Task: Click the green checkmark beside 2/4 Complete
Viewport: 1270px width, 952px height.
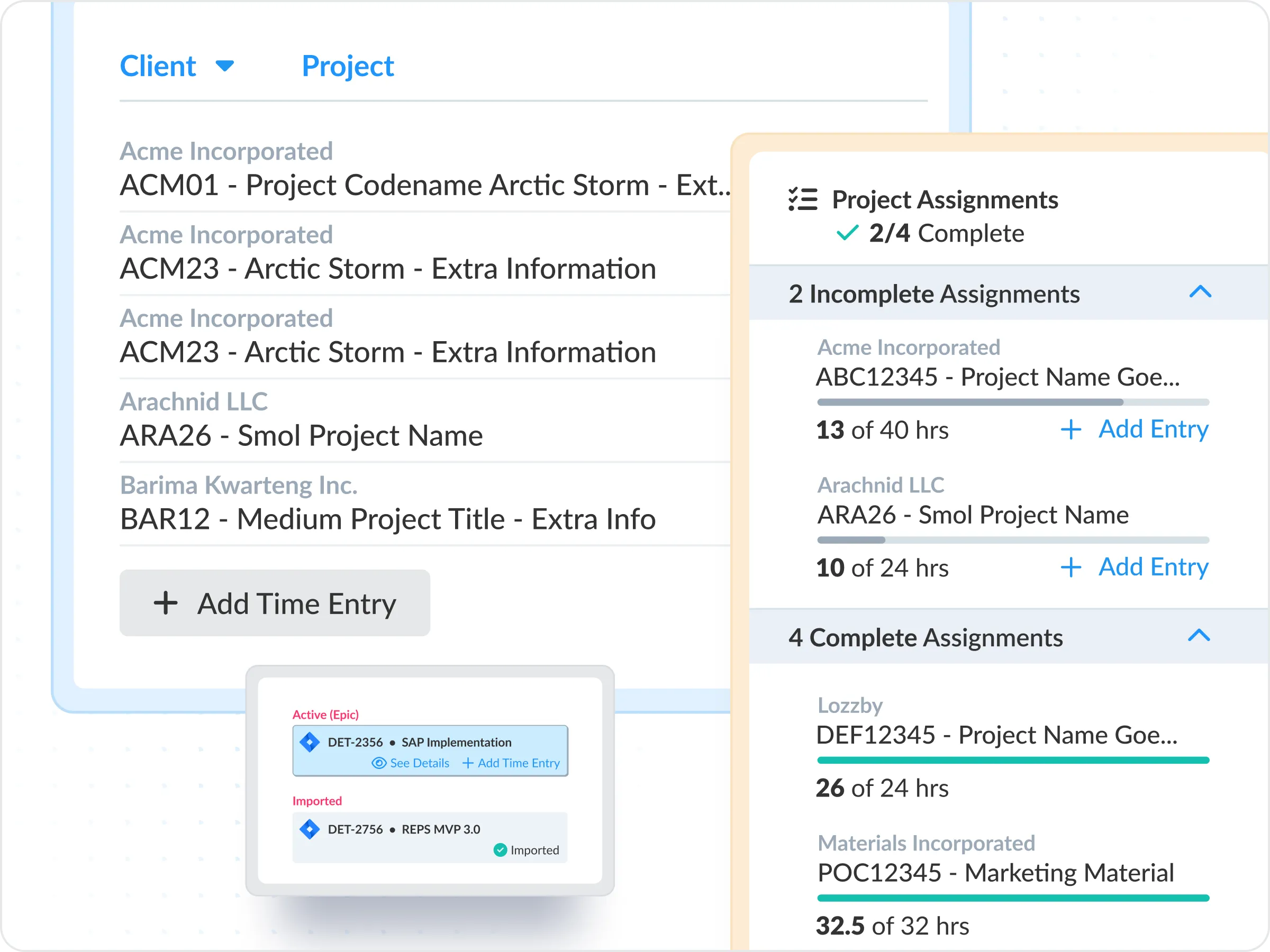Action: click(847, 233)
